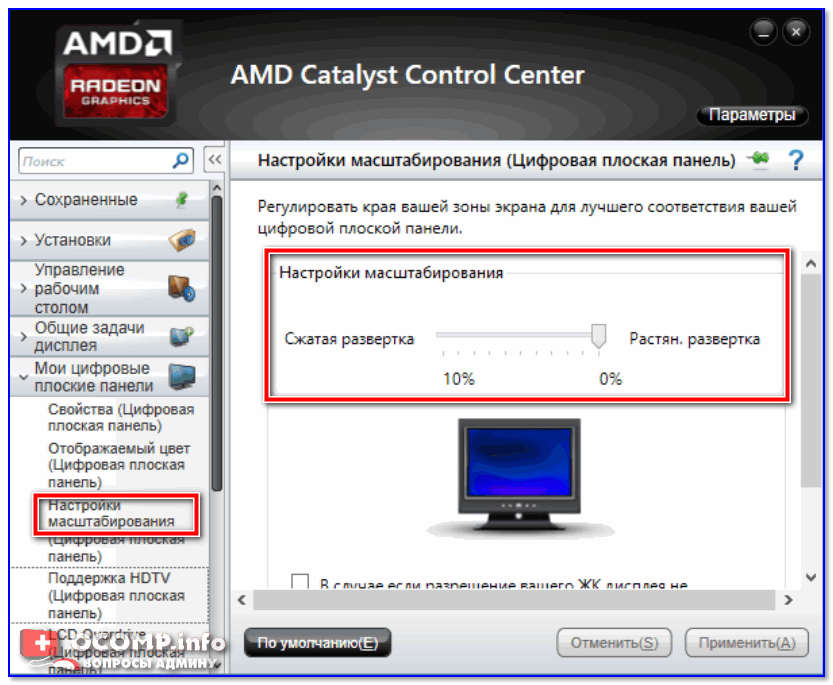Click the Установки box icon
The height and width of the screenshot is (685, 833).
(x=182, y=240)
